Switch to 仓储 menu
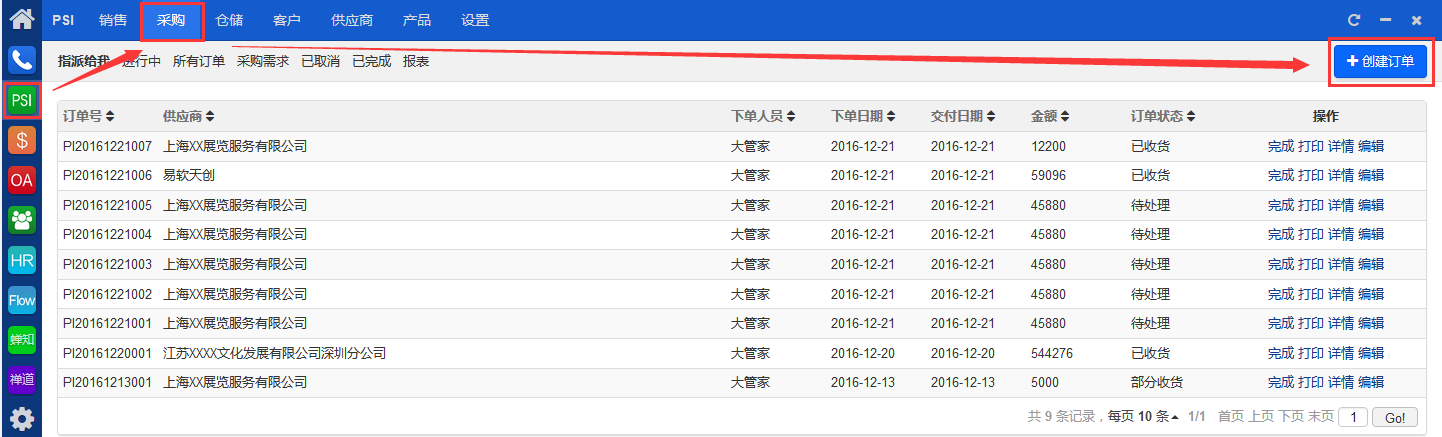Viewport: 1442px width, 437px height. [x=229, y=20]
